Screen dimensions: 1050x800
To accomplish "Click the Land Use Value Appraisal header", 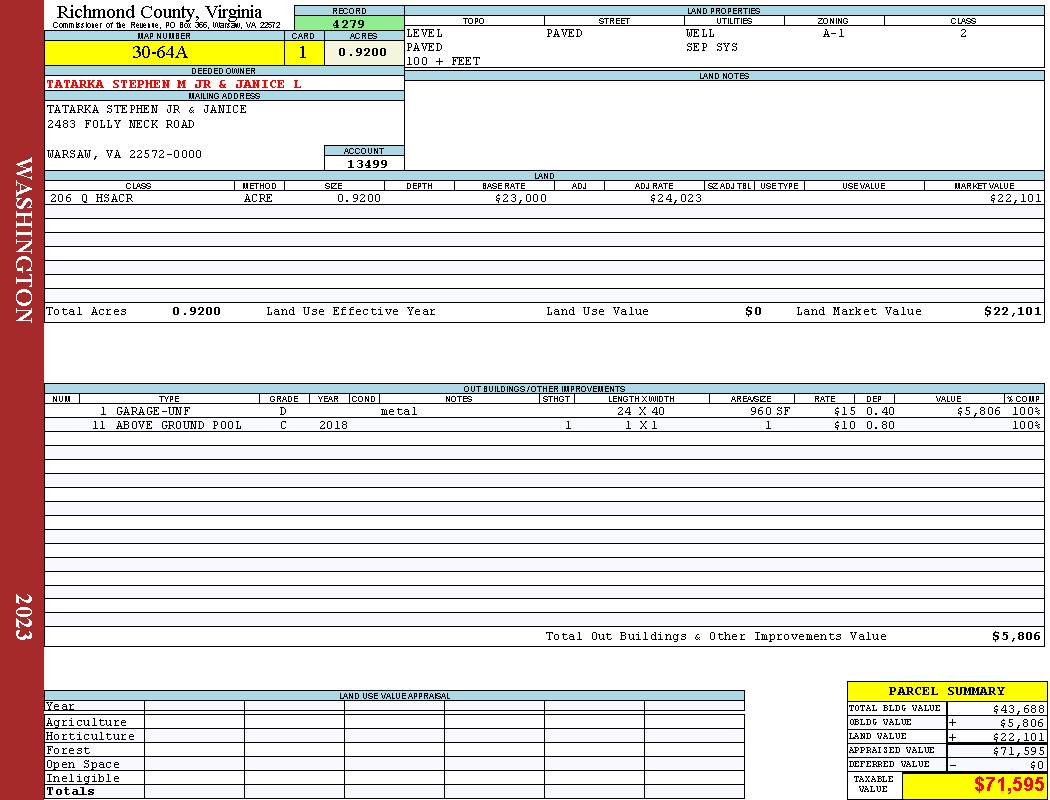I will 394,696.
